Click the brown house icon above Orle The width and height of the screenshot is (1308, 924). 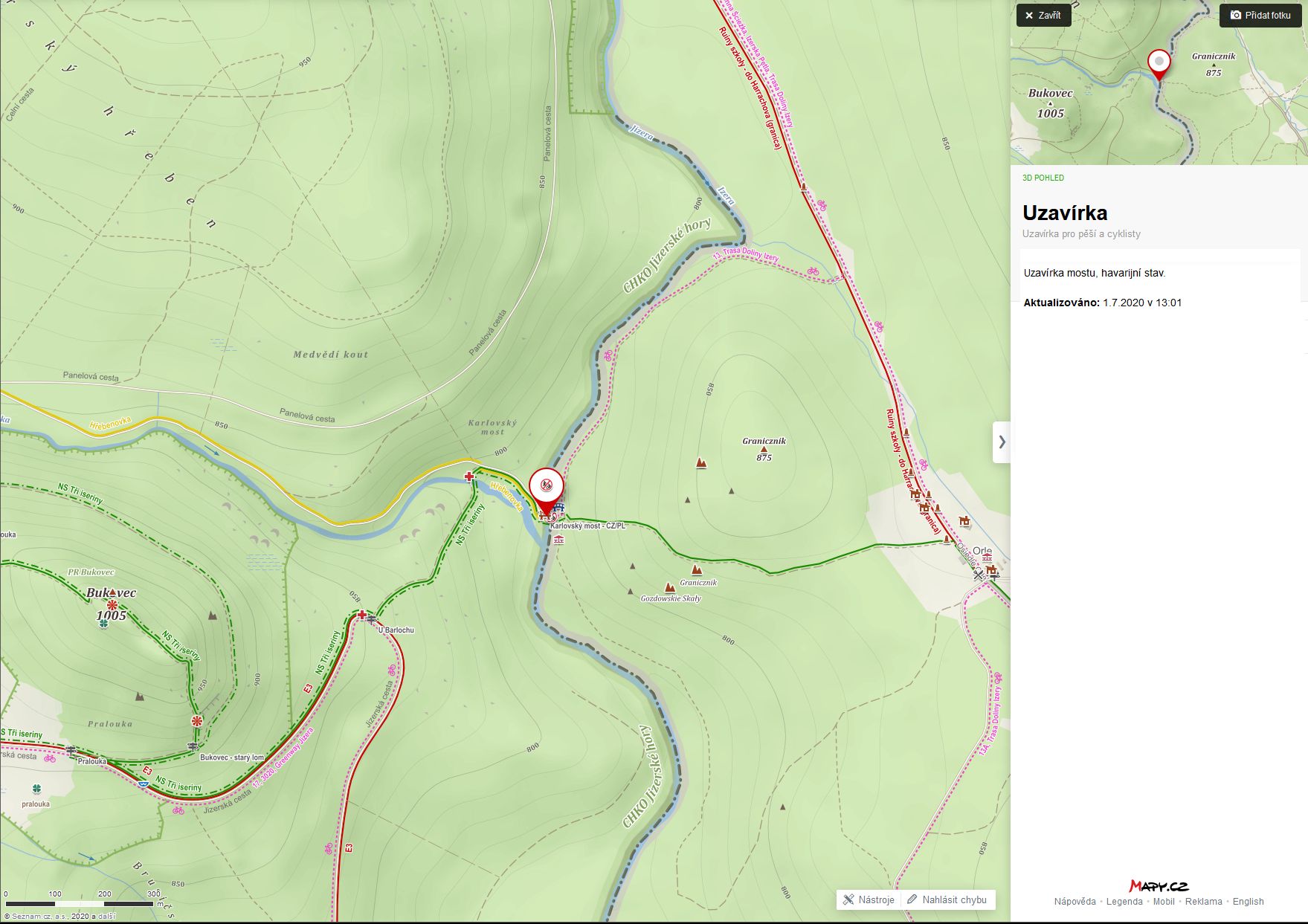964,521
